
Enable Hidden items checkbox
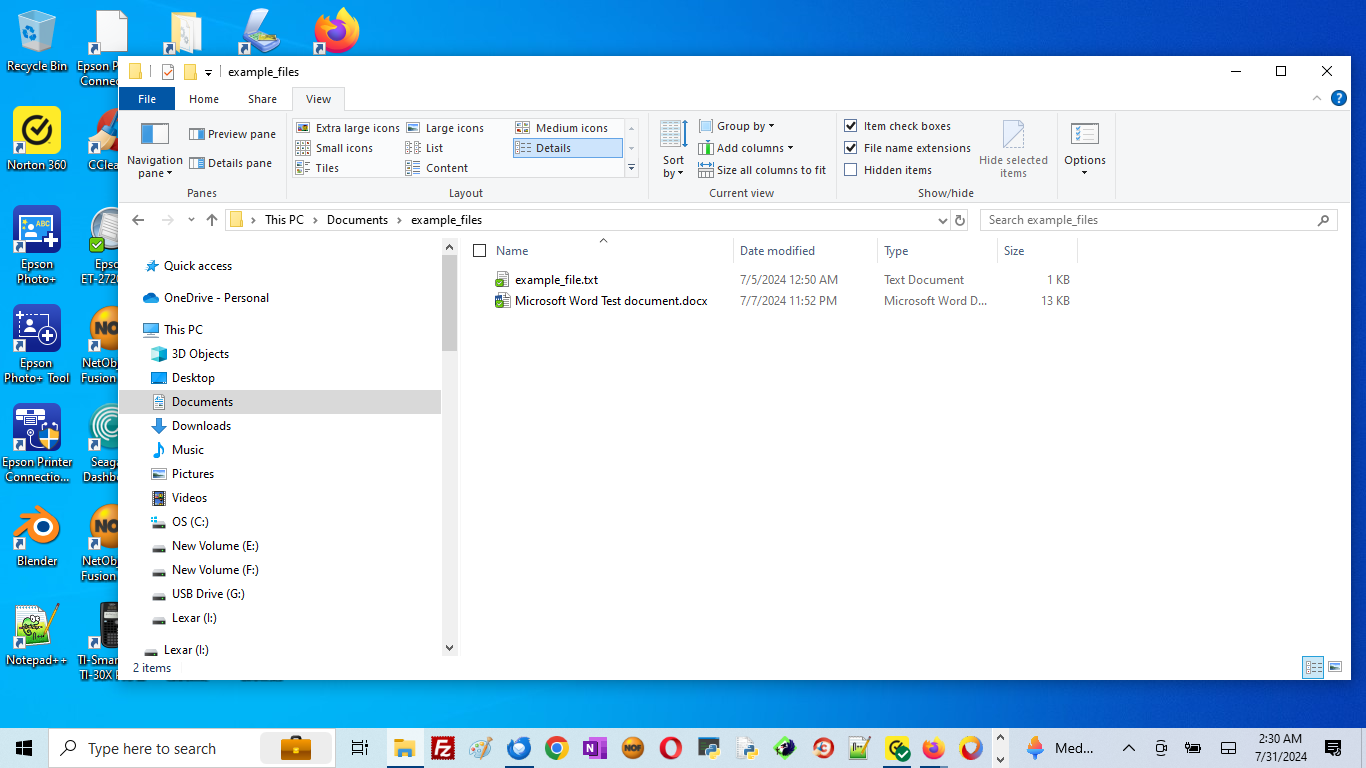pyautogui.click(x=851, y=170)
